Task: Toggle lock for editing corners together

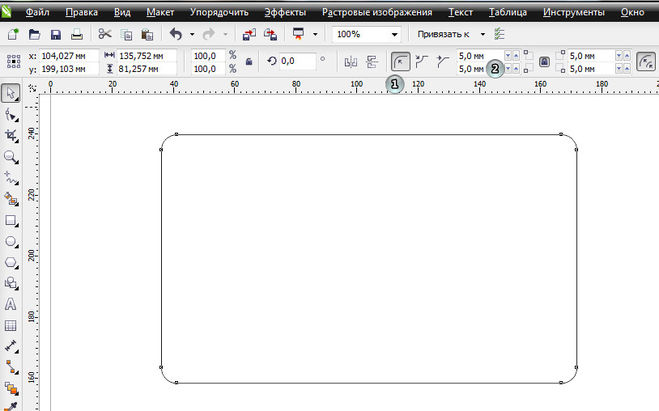Action: (545, 62)
